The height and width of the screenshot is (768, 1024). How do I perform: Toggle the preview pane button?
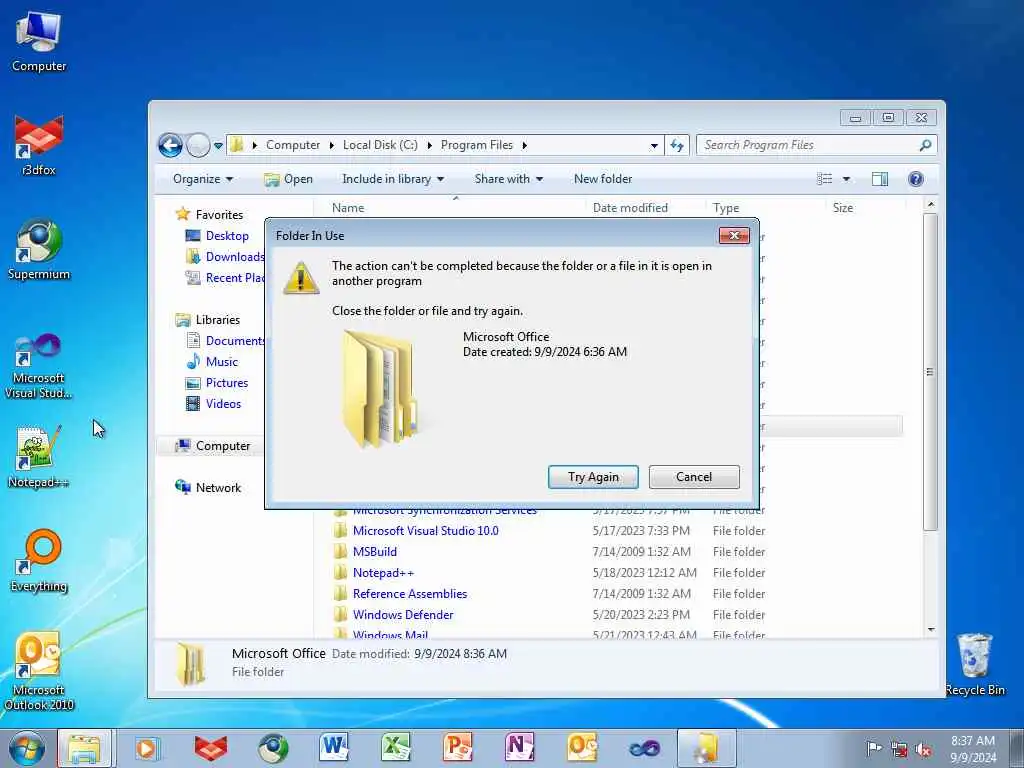click(x=880, y=179)
